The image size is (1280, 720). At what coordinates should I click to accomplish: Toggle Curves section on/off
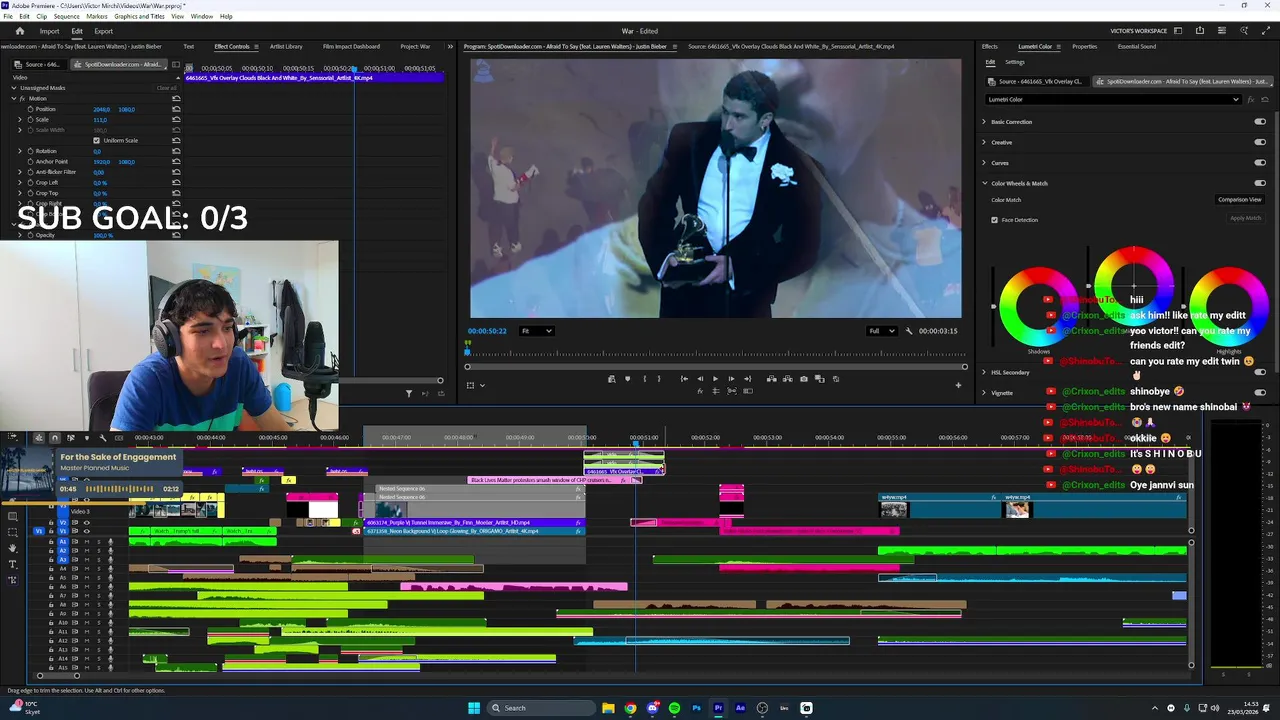coord(1260,163)
